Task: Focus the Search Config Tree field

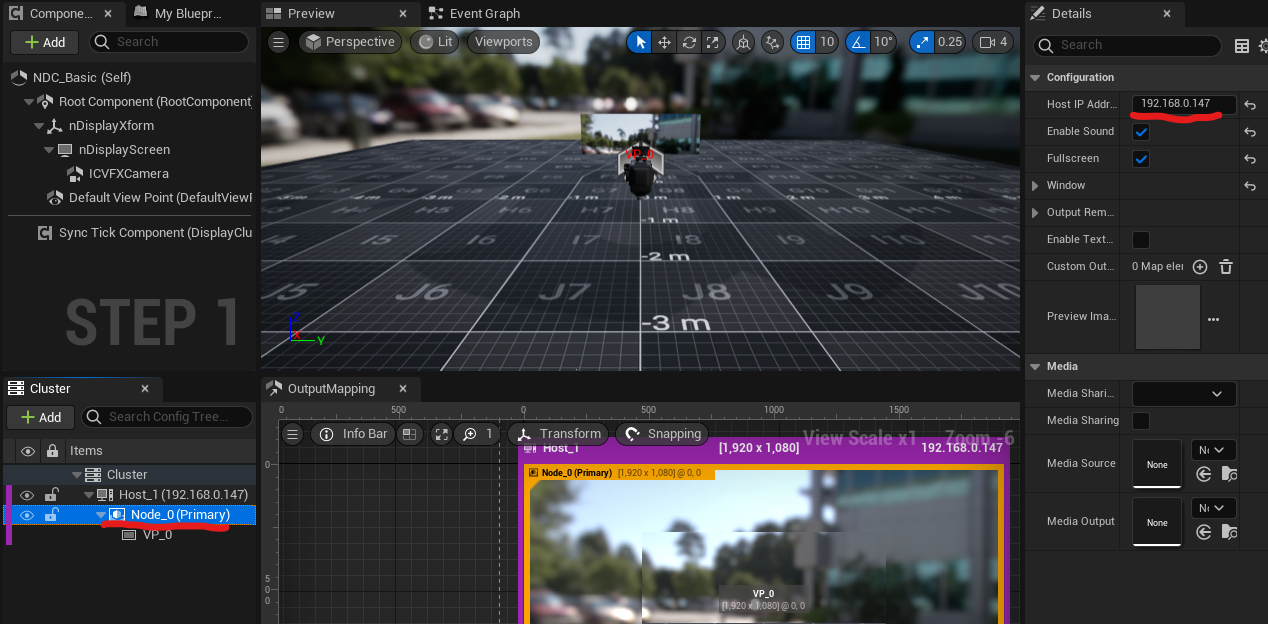Action: 166,417
